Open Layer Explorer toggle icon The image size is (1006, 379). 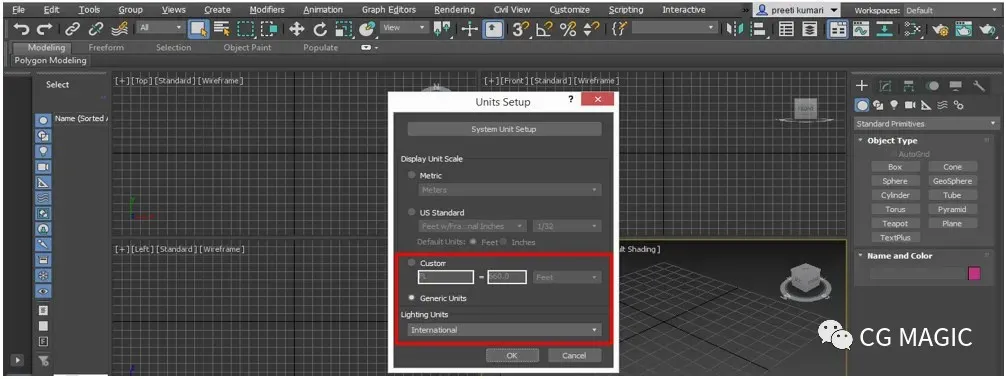pos(810,29)
